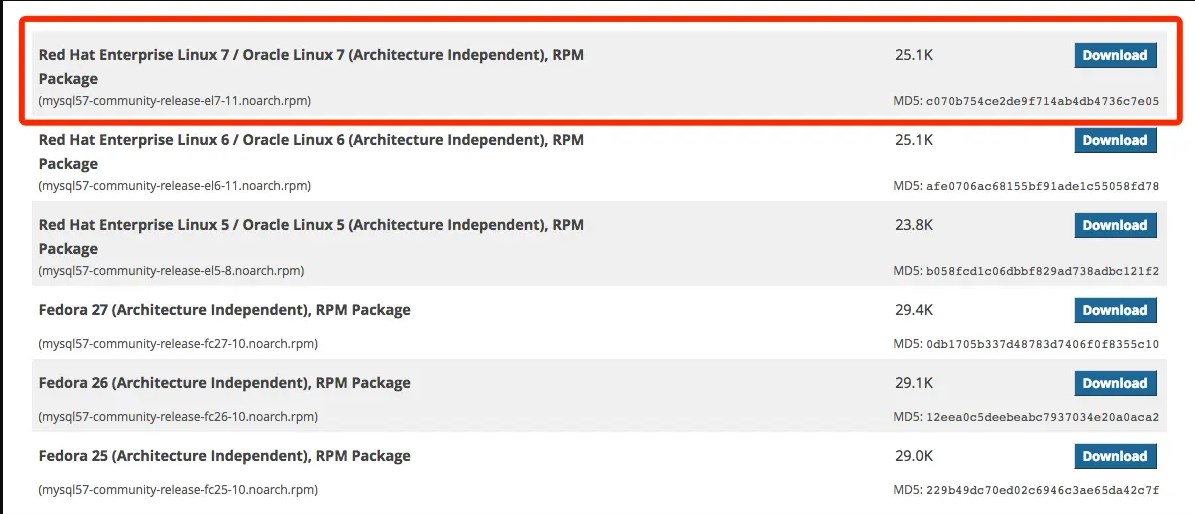
Task: Download the Red Hat Enterprise Linux 6 package
Action: 1115,141
